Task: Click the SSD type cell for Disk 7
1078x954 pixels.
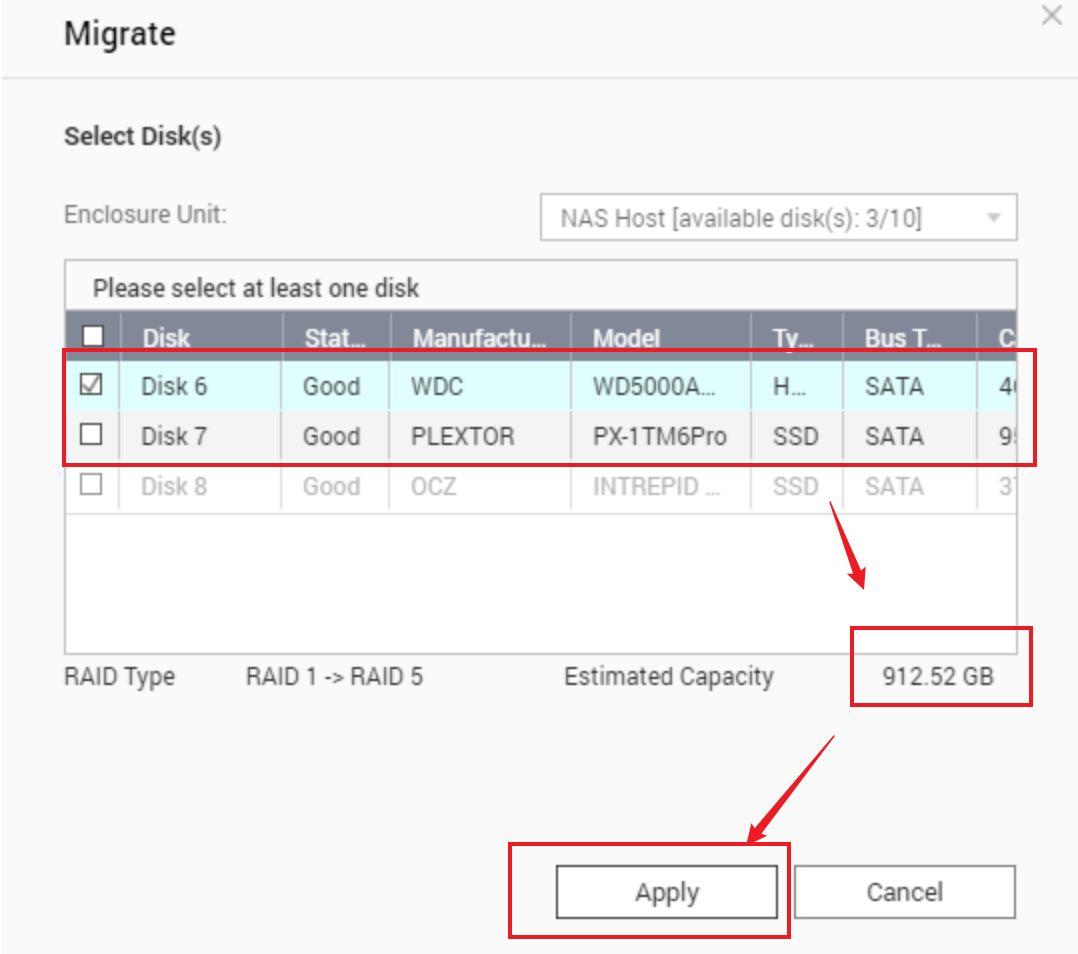Action: (x=795, y=436)
